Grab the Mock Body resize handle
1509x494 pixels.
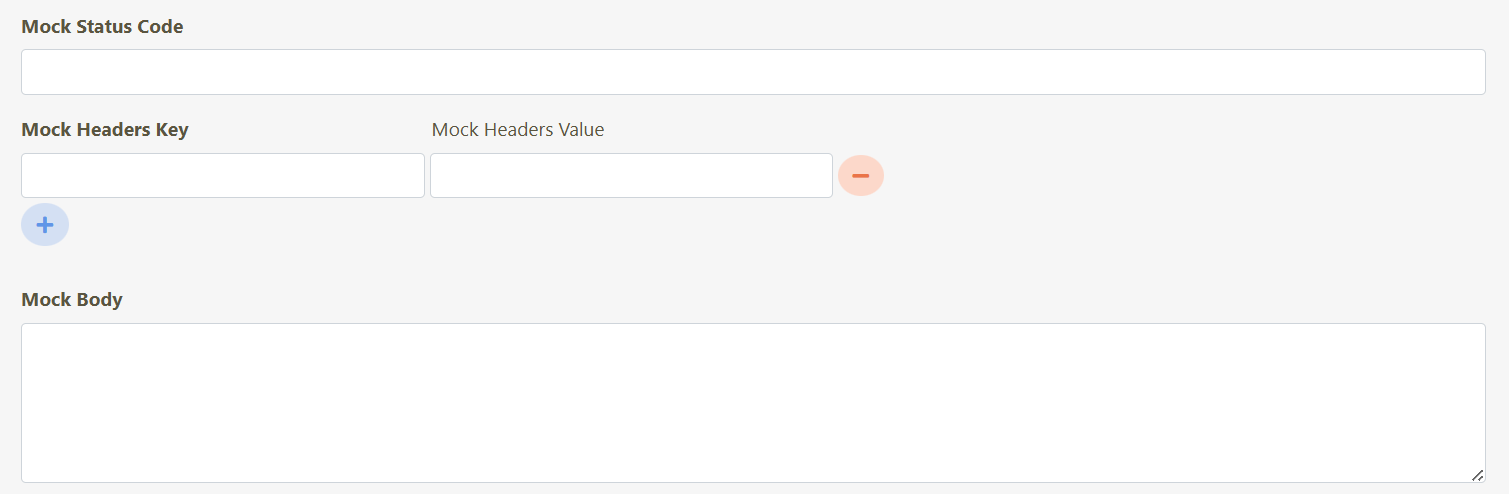[x=1477, y=475]
